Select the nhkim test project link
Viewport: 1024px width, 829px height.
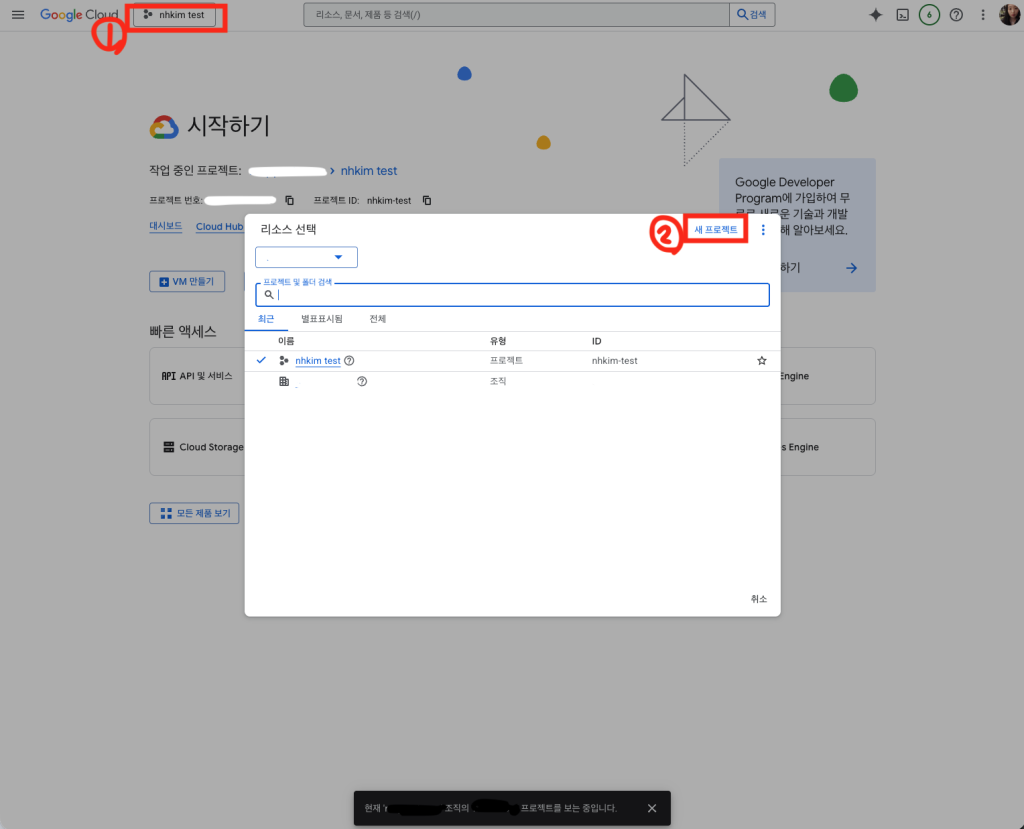pos(318,361)
